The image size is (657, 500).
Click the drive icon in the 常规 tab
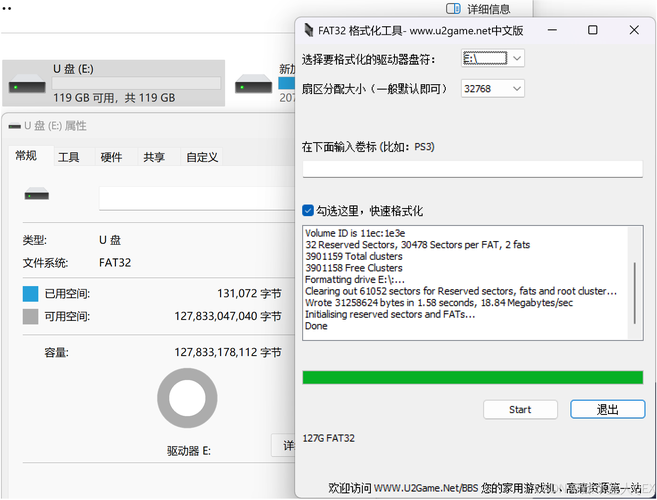point(37,196)
